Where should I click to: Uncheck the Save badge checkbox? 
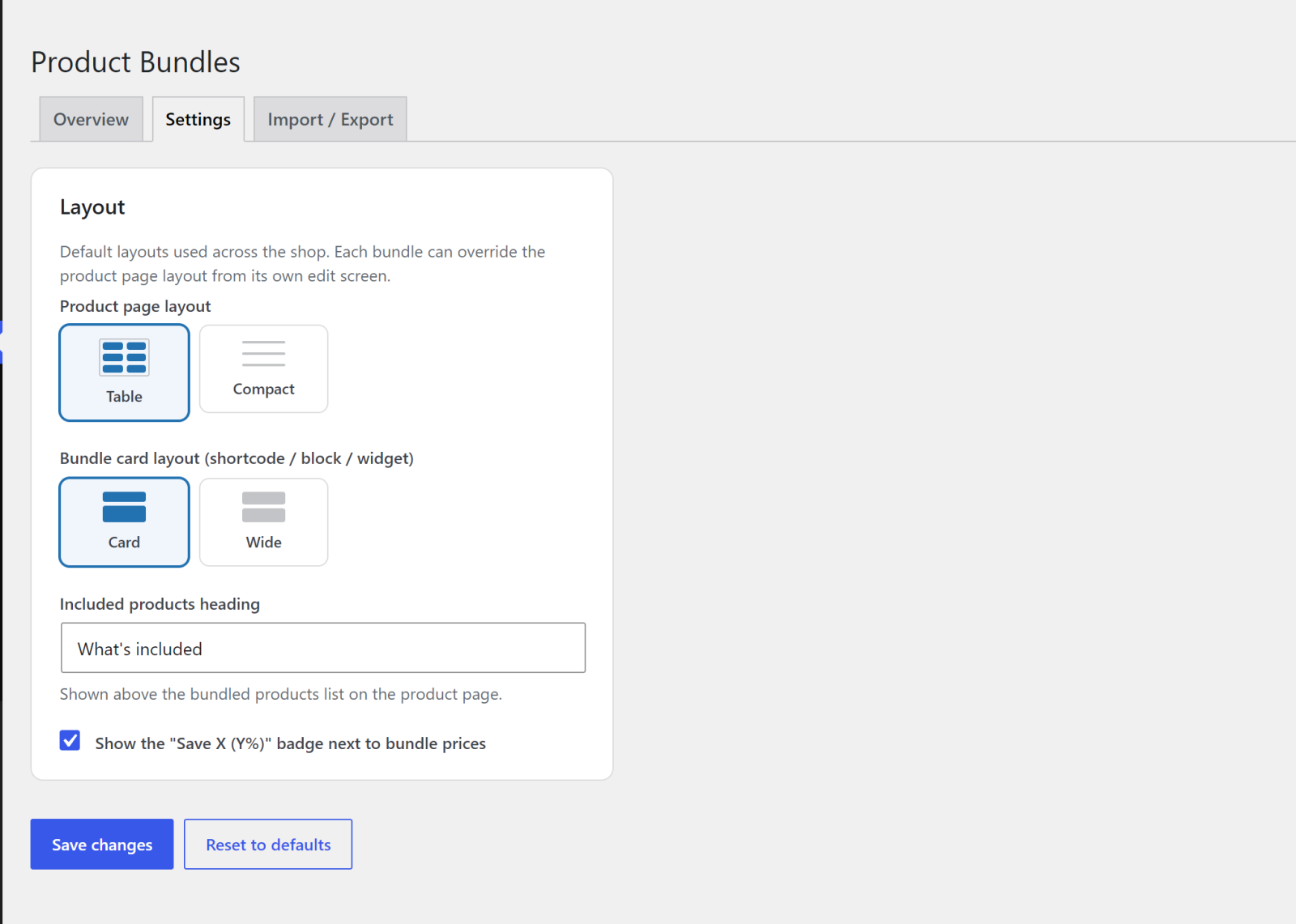70,740
